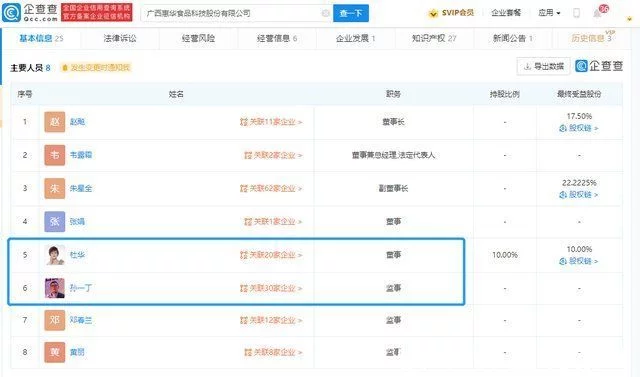Switch to 历史信息 VIP tab

(x=592, y=38)
